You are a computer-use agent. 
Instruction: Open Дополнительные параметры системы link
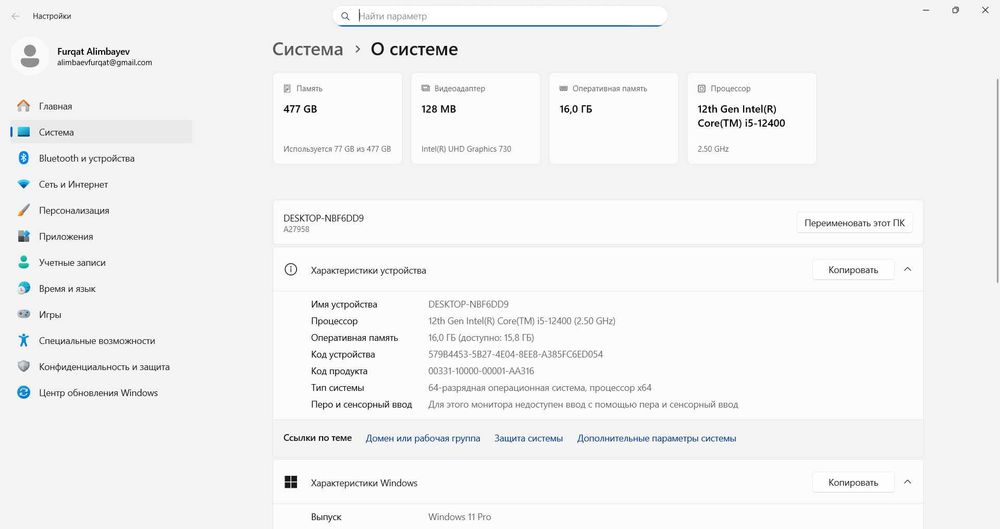tap(656, 438)
